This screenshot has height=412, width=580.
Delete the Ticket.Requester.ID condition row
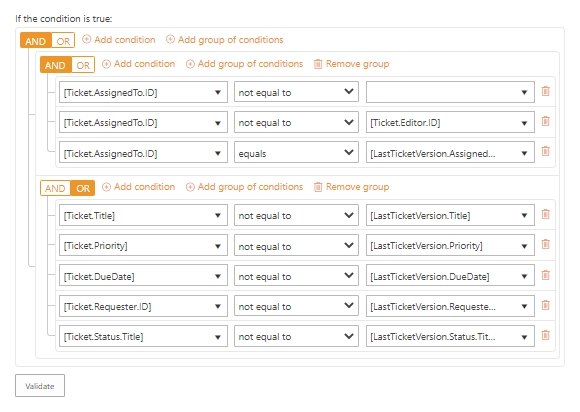[x=546, y=305]
